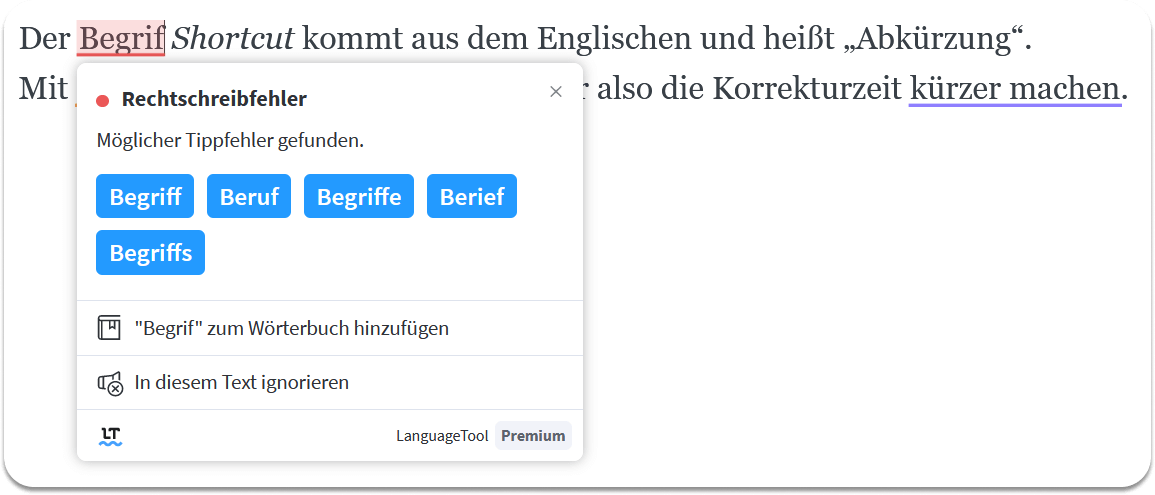1155x495 pixels.
Task: Click the ignore megaphone icon
Action: click(110, 383)
